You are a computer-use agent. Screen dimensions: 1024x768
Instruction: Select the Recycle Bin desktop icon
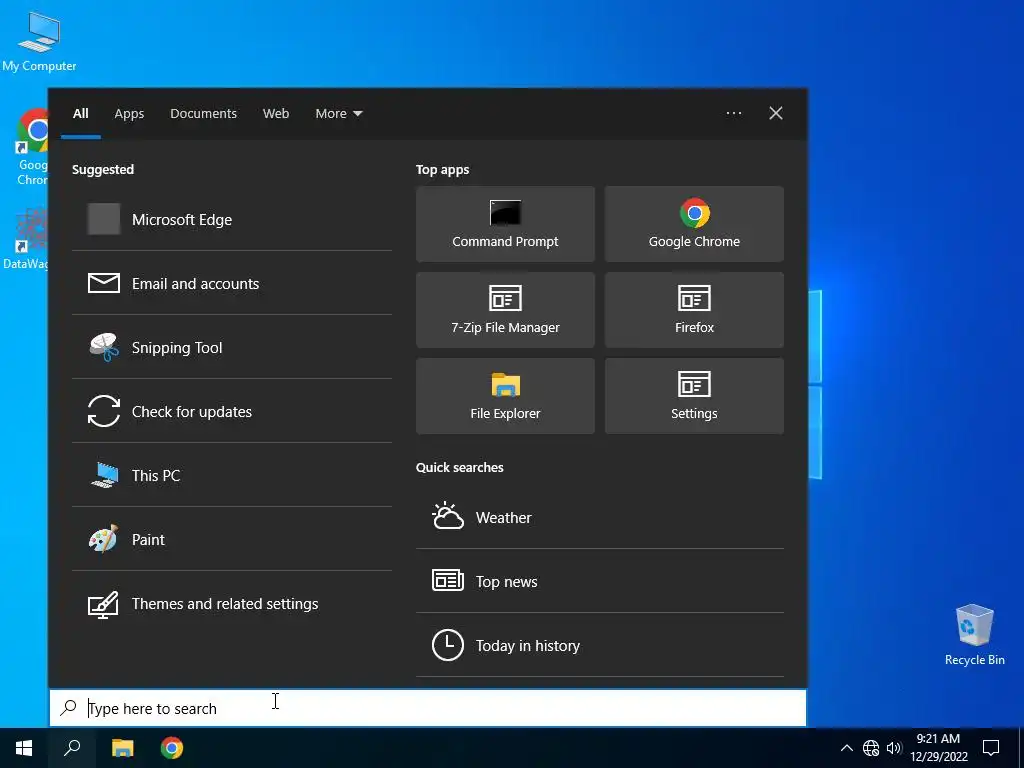click(x=974, y=635)
